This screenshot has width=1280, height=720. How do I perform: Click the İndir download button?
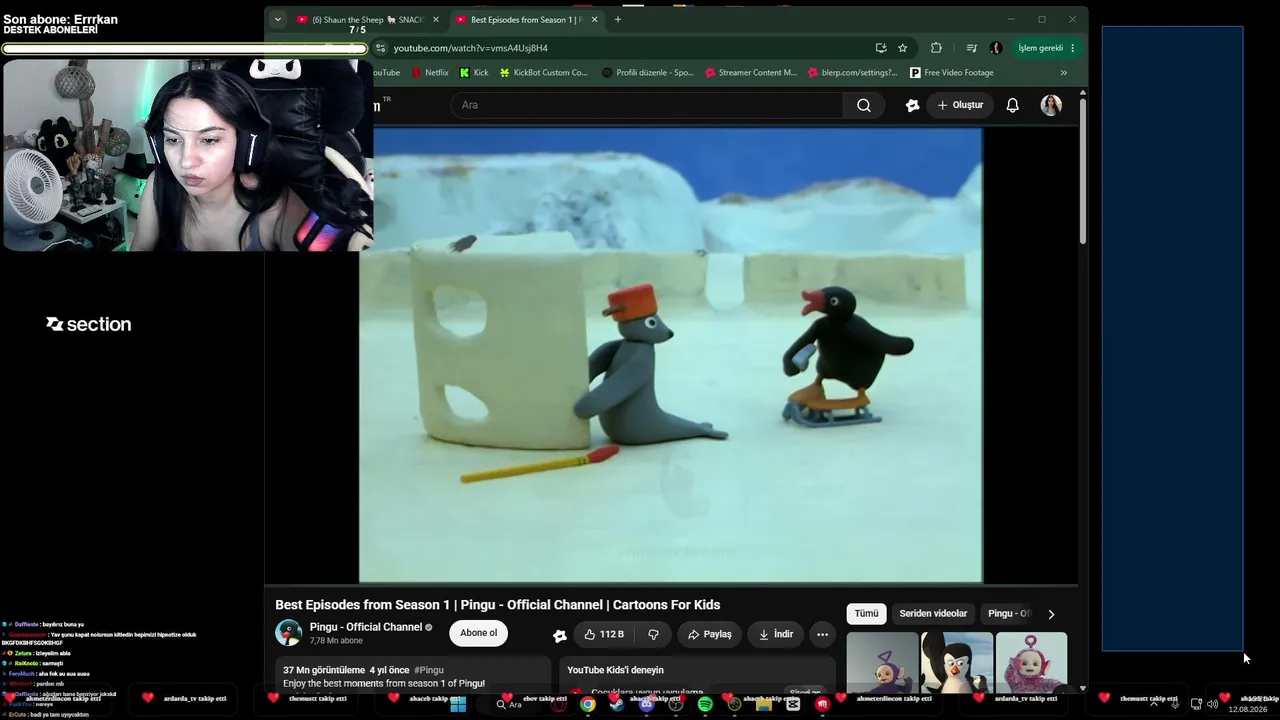tap(776, 634)
